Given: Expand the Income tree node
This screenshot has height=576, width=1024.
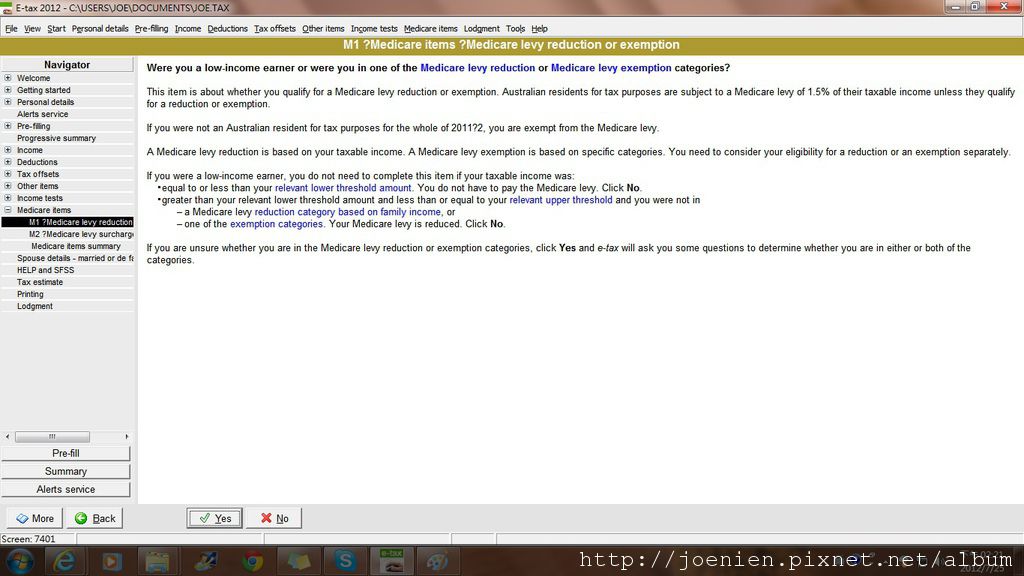Looking at the screenshot, I should point(8,150).
